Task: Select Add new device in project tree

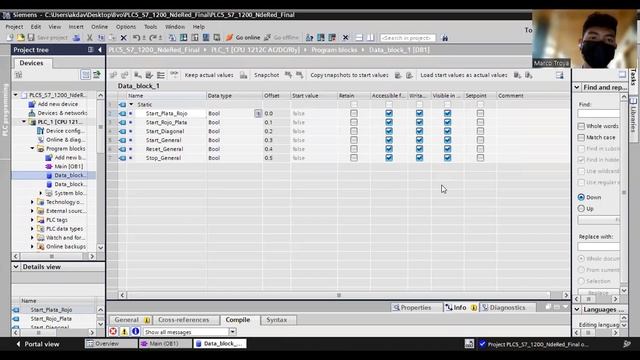Action: click(58, 104)
